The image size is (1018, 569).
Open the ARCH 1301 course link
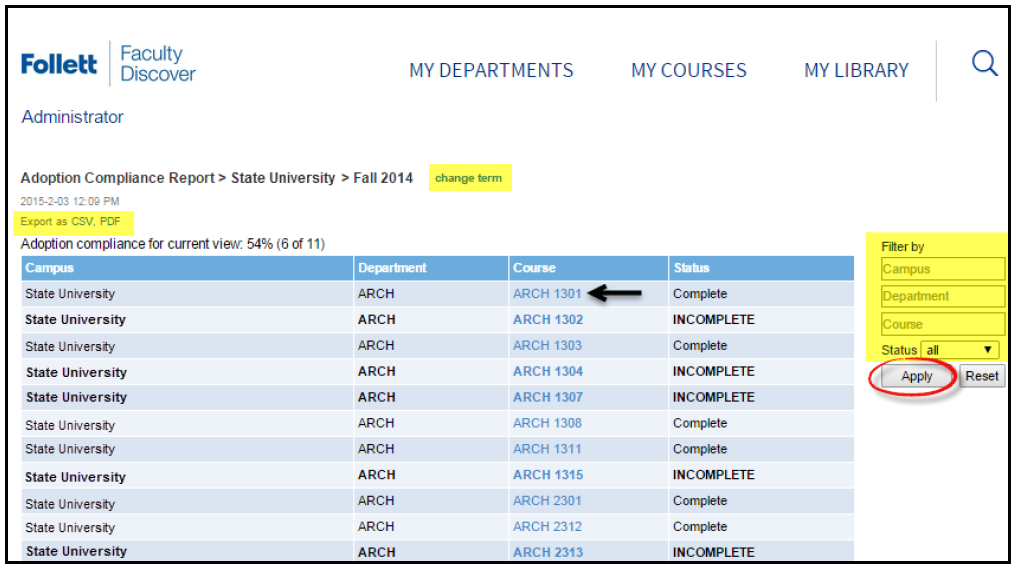(547, 294)
